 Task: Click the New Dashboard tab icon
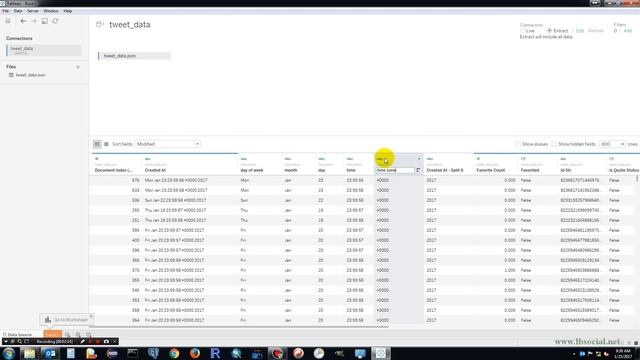click(78, 335)
